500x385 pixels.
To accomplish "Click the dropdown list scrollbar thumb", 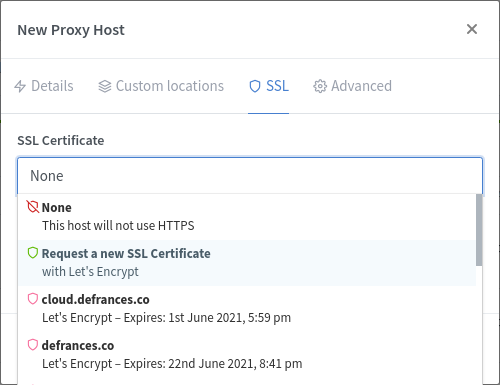I will point(479,230).
